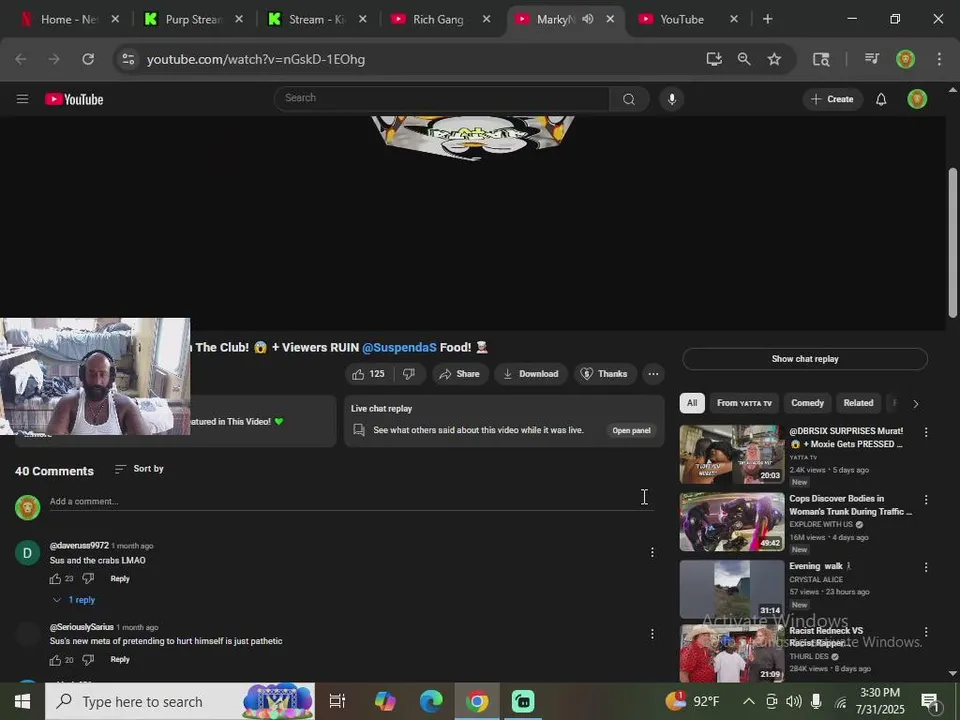Image resolution: width=960 pixels, height=720 pixels.
Task: Click the page vertical scrollbar thumb
Action: tap(953, 242)
